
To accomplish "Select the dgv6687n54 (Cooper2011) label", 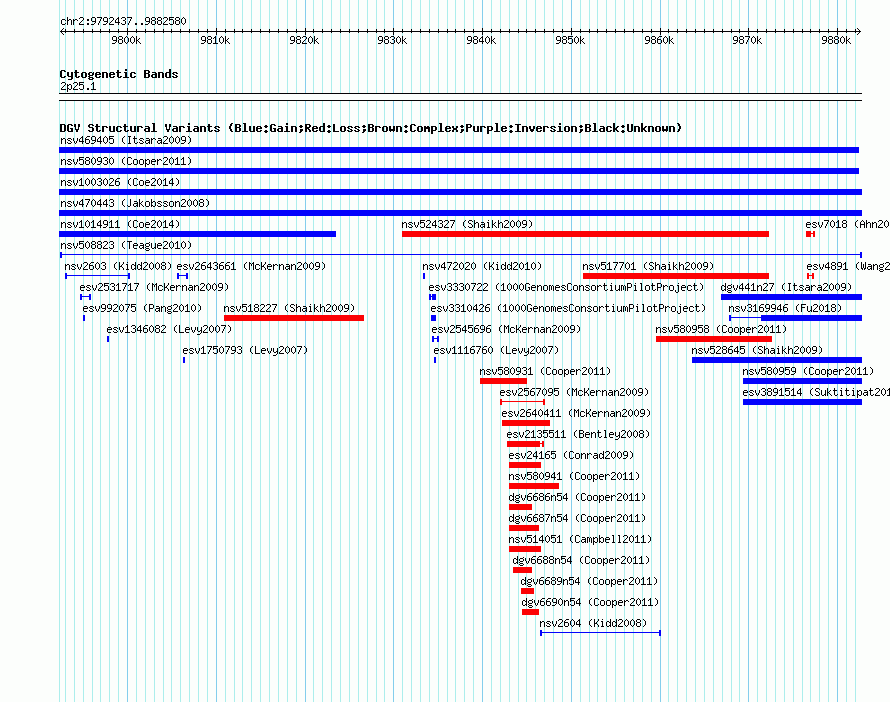I will tap(577, 518).
